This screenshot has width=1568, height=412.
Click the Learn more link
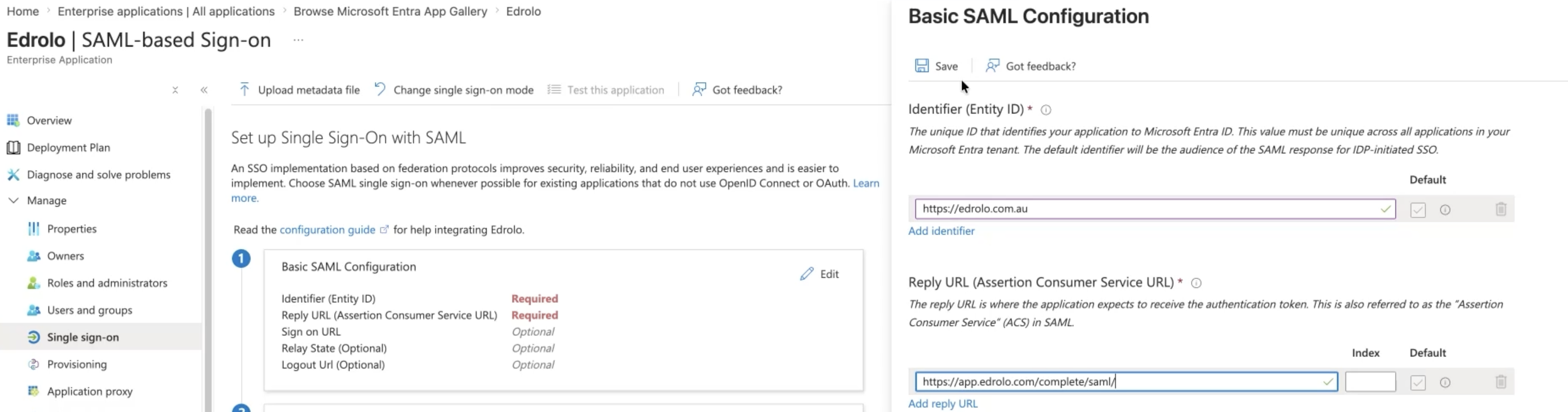tap(866, 183)
